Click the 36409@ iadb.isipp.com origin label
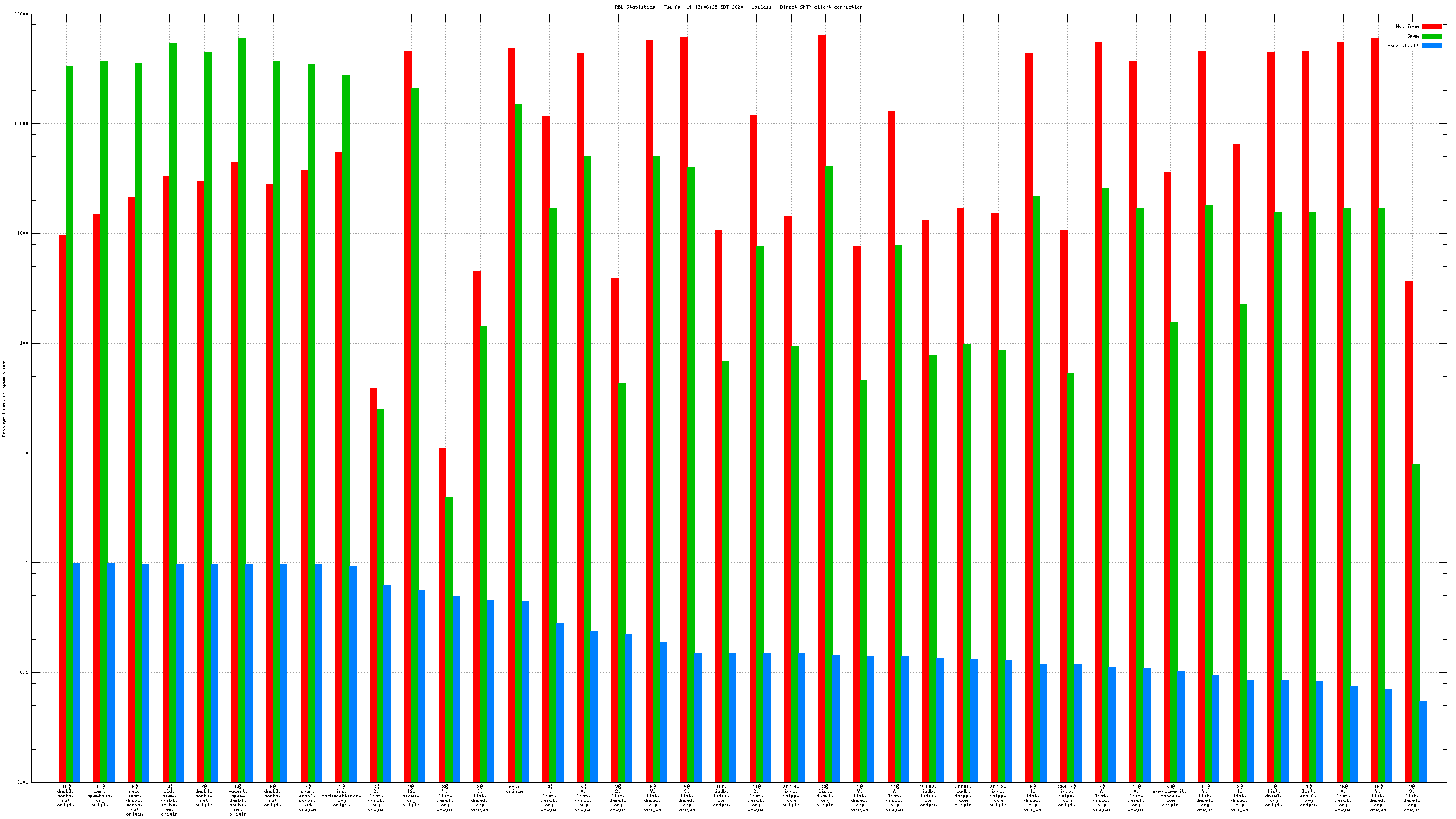Image resolution: width=1456 pixels, height=819 pixels. tap(1067, 796)
